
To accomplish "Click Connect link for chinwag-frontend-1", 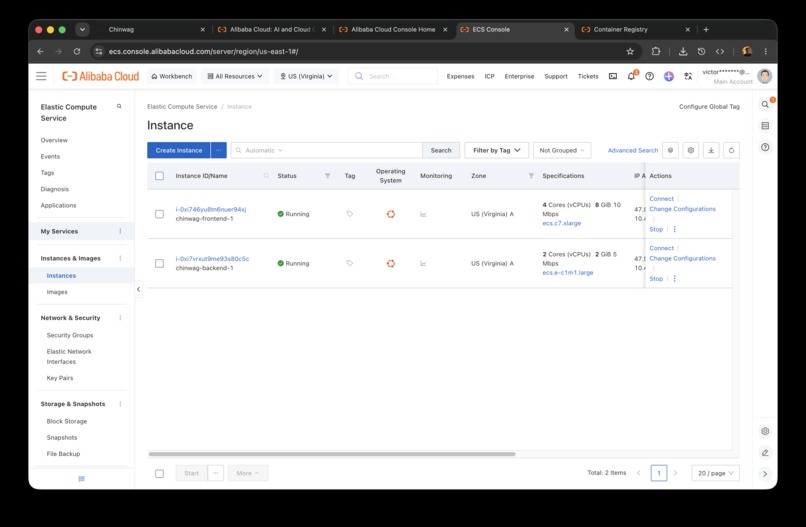I will pyautogui.click(x=661, y=198).
